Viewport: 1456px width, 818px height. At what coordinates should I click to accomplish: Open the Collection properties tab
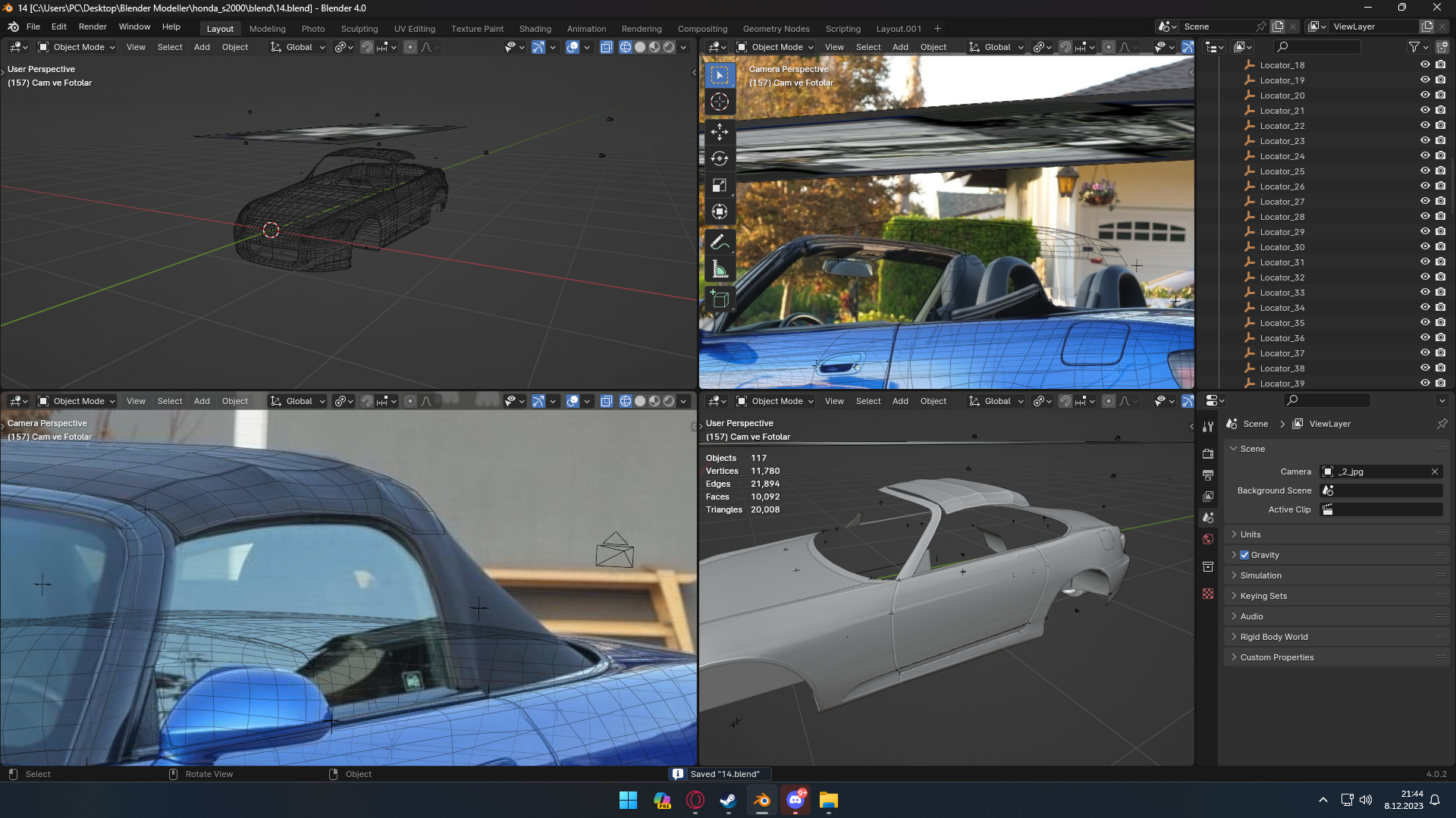coord(1208,566)
